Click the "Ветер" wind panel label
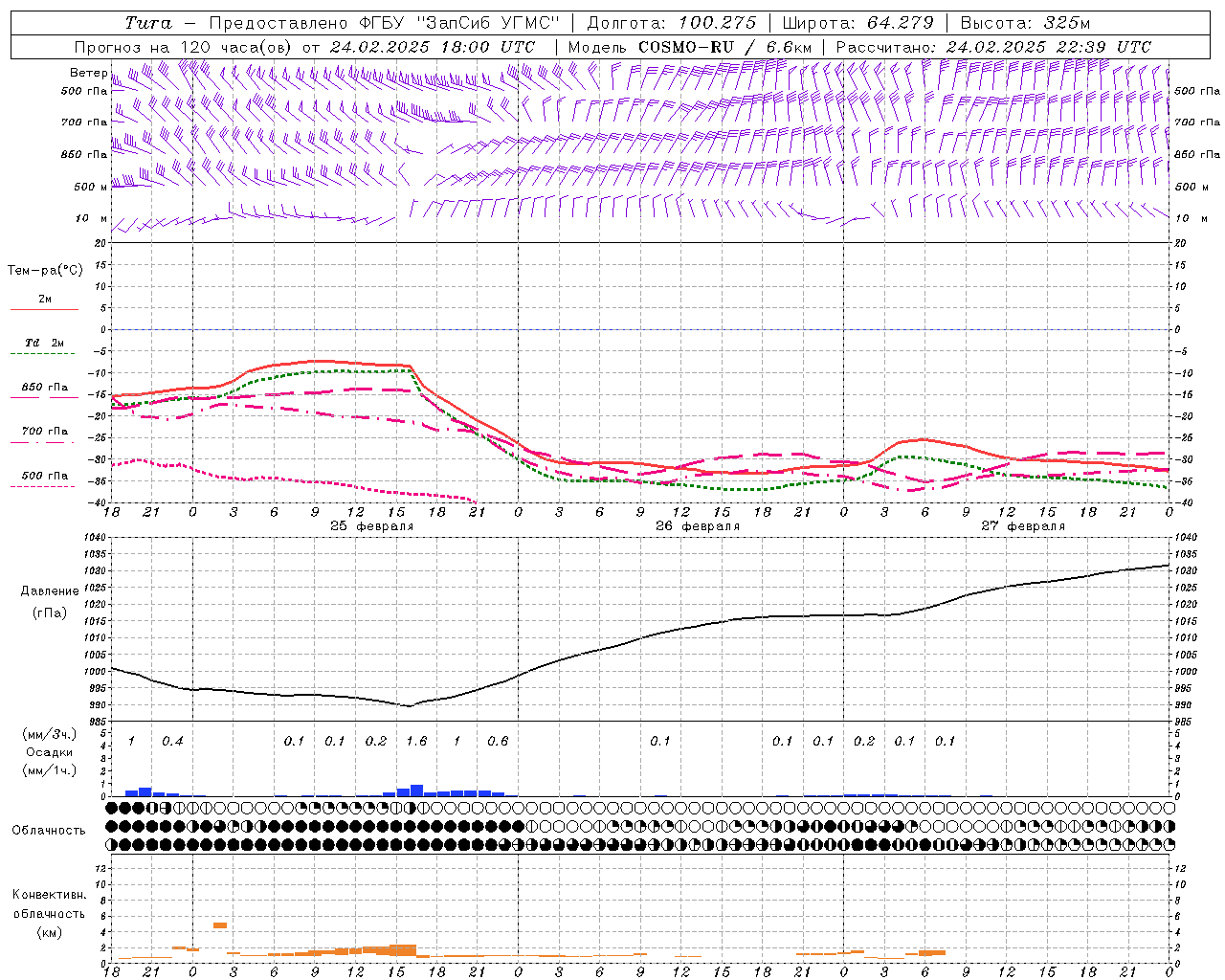 coord(89,73)
